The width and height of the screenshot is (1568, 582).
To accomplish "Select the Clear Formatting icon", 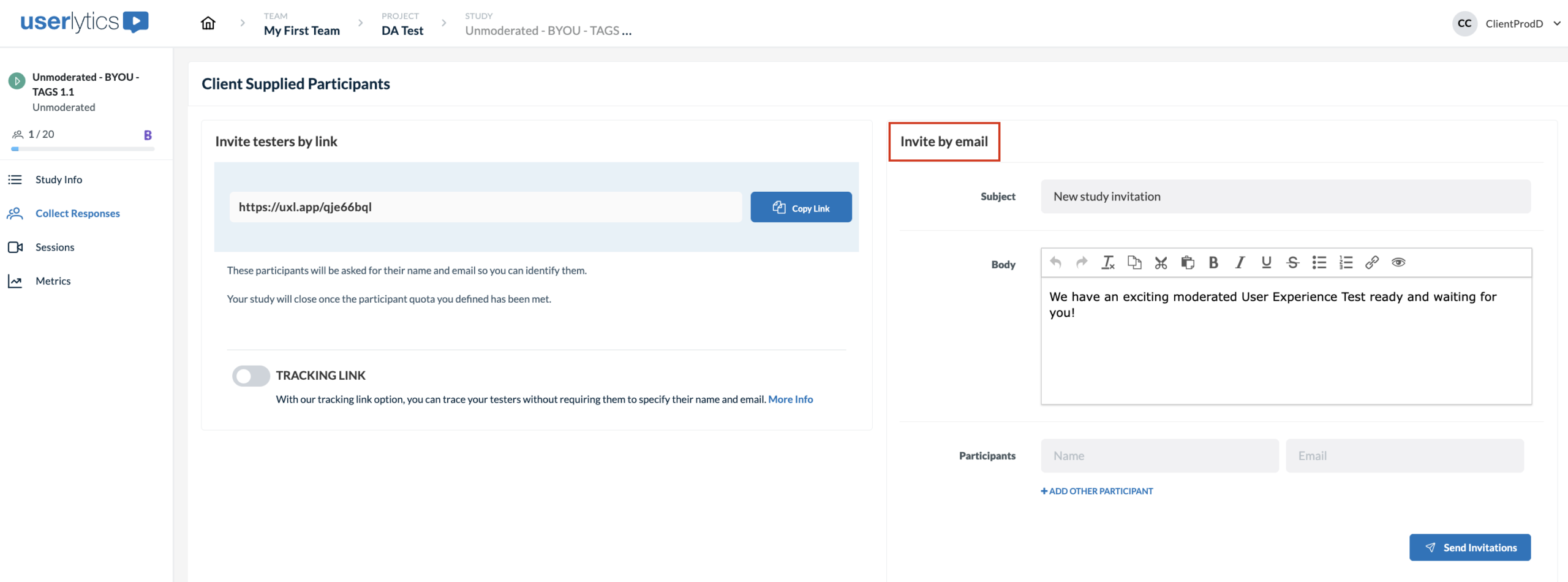I will [x=1107, y=262].
